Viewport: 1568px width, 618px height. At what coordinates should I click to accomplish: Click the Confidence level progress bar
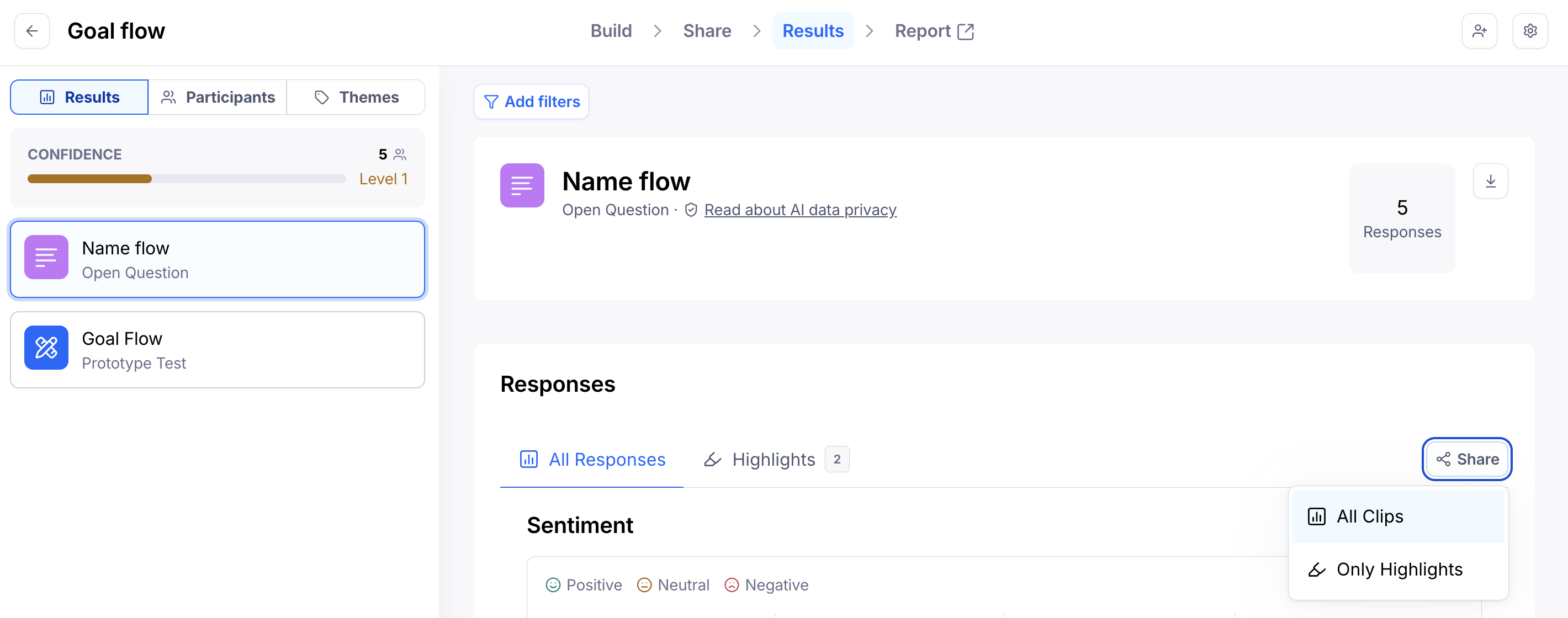tap(186, 179)
